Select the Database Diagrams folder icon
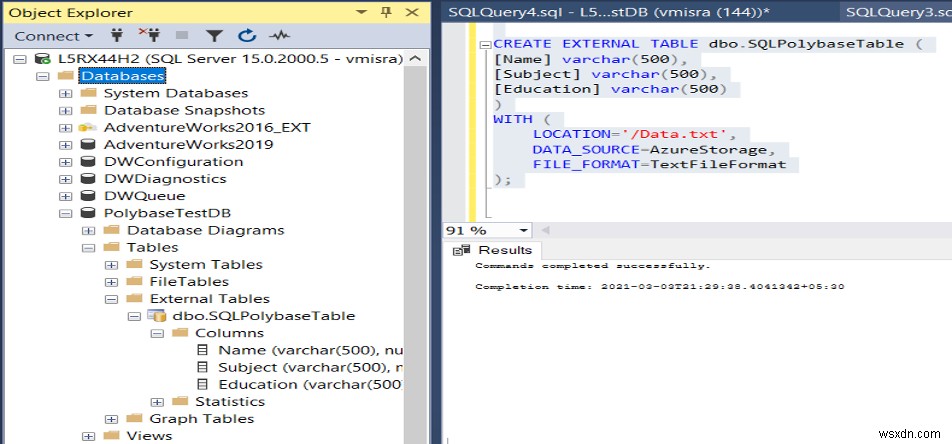Screen dimensions: 952x444 pos(111,230)
